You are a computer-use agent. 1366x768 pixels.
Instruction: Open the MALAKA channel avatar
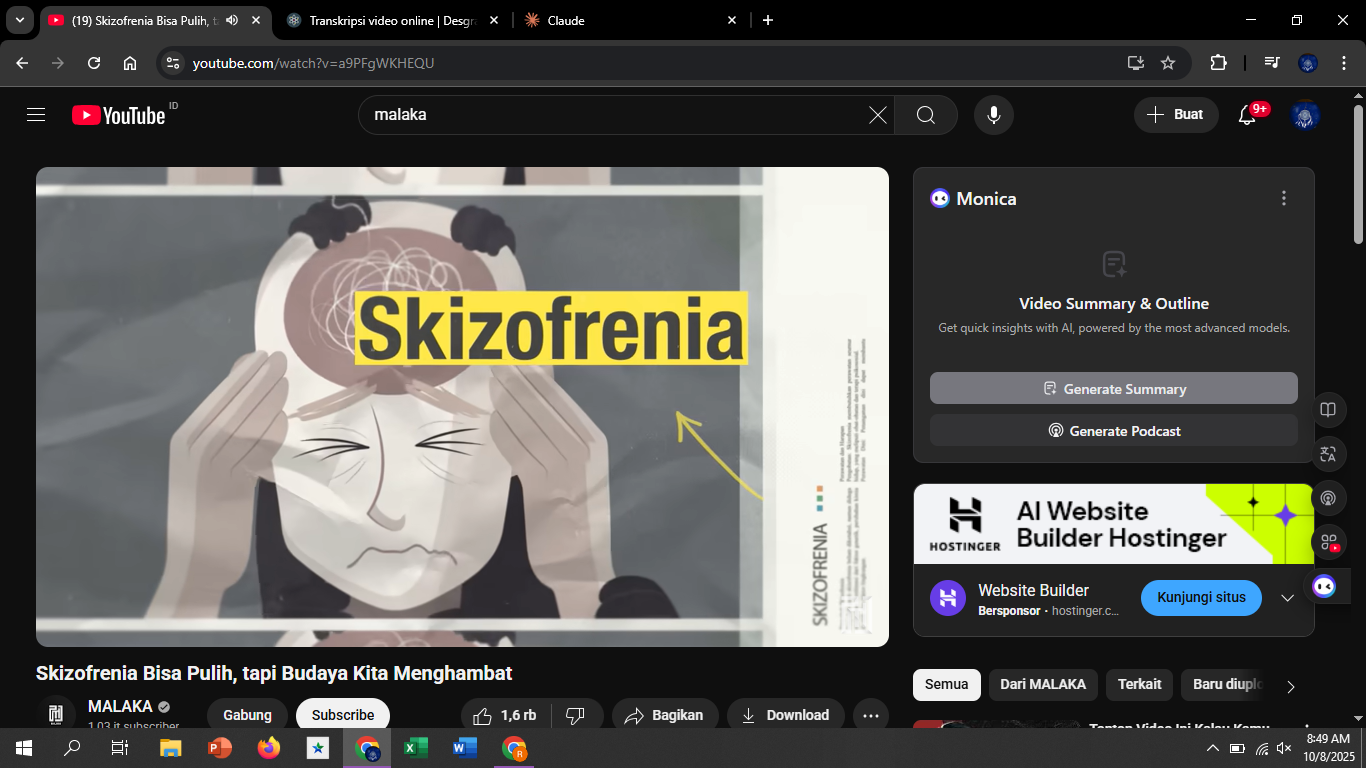point(56,714)
